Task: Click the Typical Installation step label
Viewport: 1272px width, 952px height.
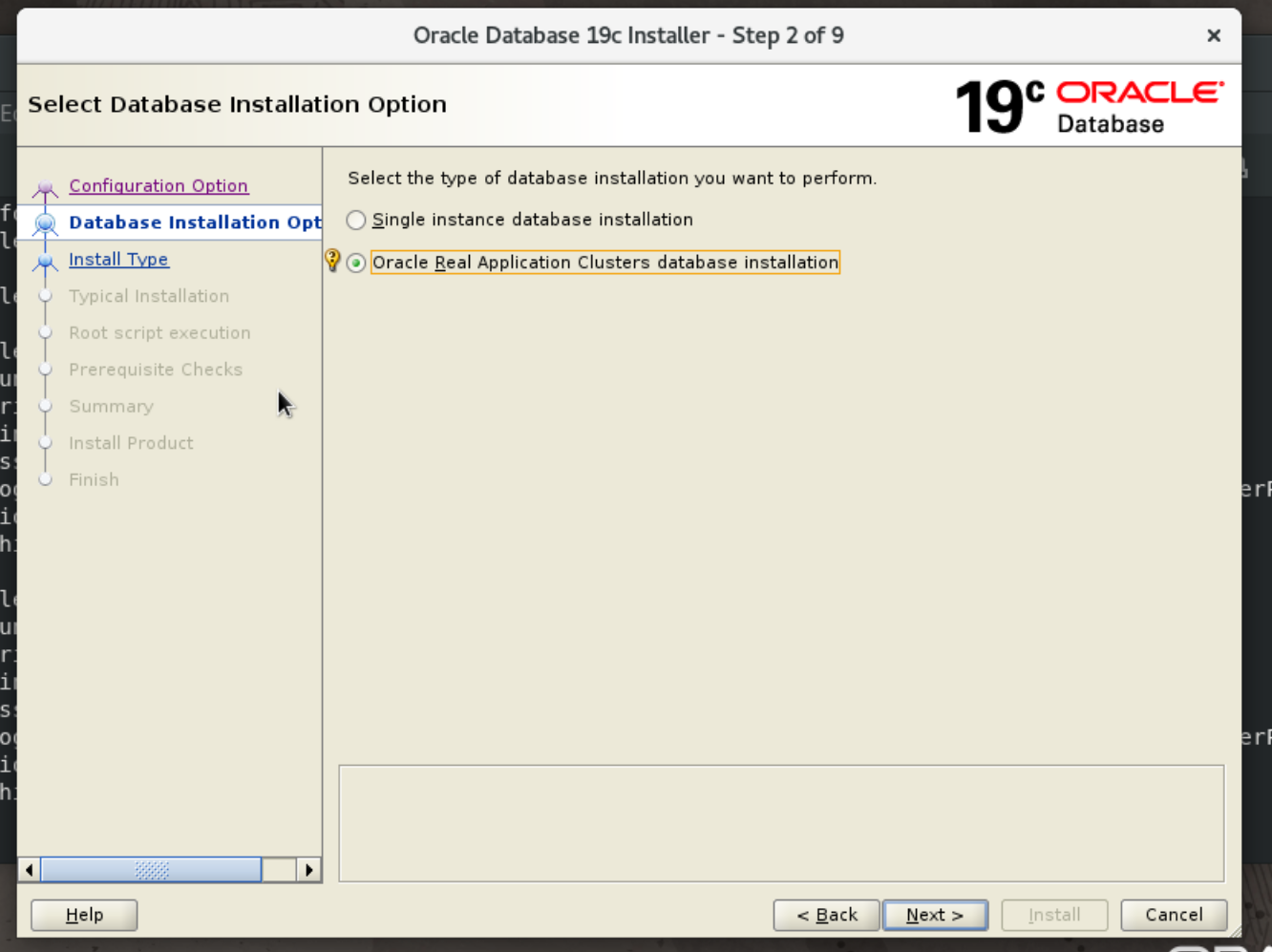Action: point(149,296)
